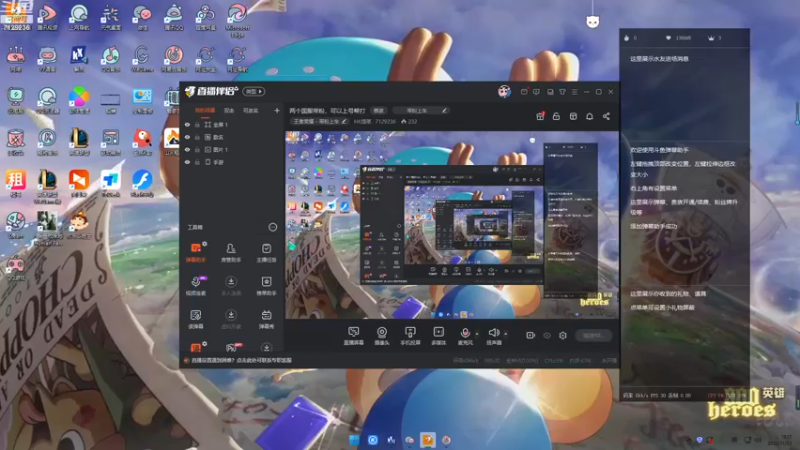Image resolution: width=800 pixels, height=450 pixels.
Task: Collapse the 工具箱 toolbox section
Action: (272, 227)
